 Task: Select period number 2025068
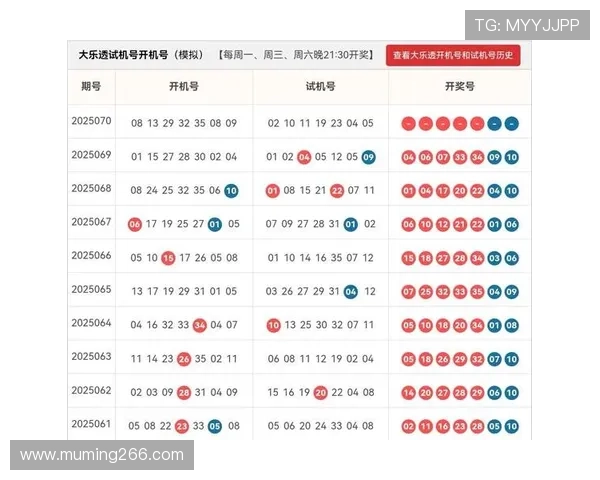91,188
